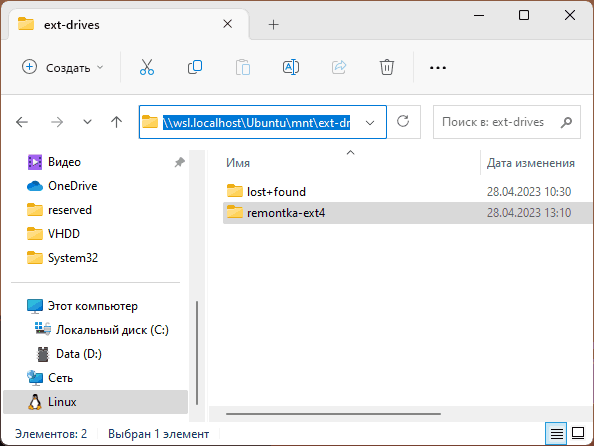Go up one folder level
Viewport: 594px width, 446px height.
pyautogui.click(x=117, y=122)
